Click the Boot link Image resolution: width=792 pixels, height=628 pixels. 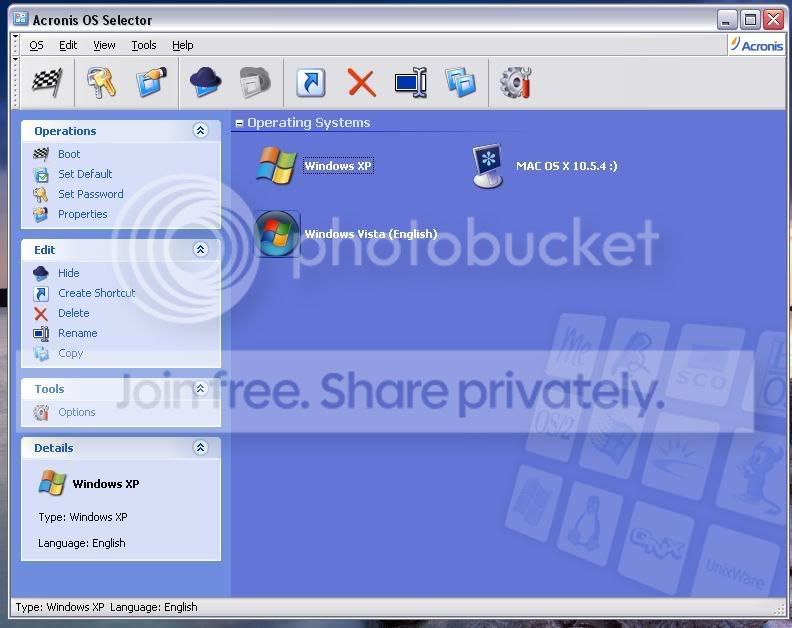69,154
